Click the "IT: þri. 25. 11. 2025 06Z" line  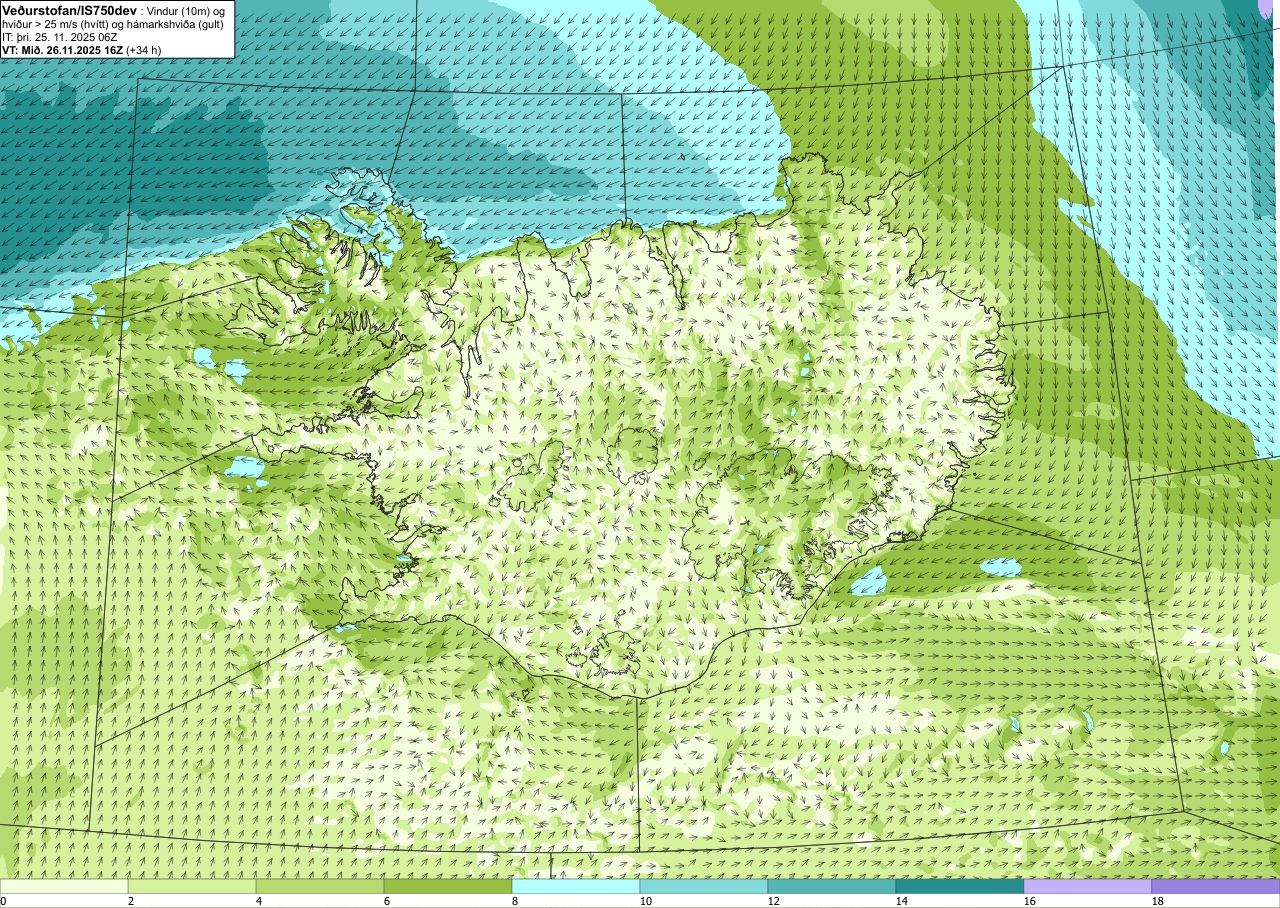click(x=60, y=37)
